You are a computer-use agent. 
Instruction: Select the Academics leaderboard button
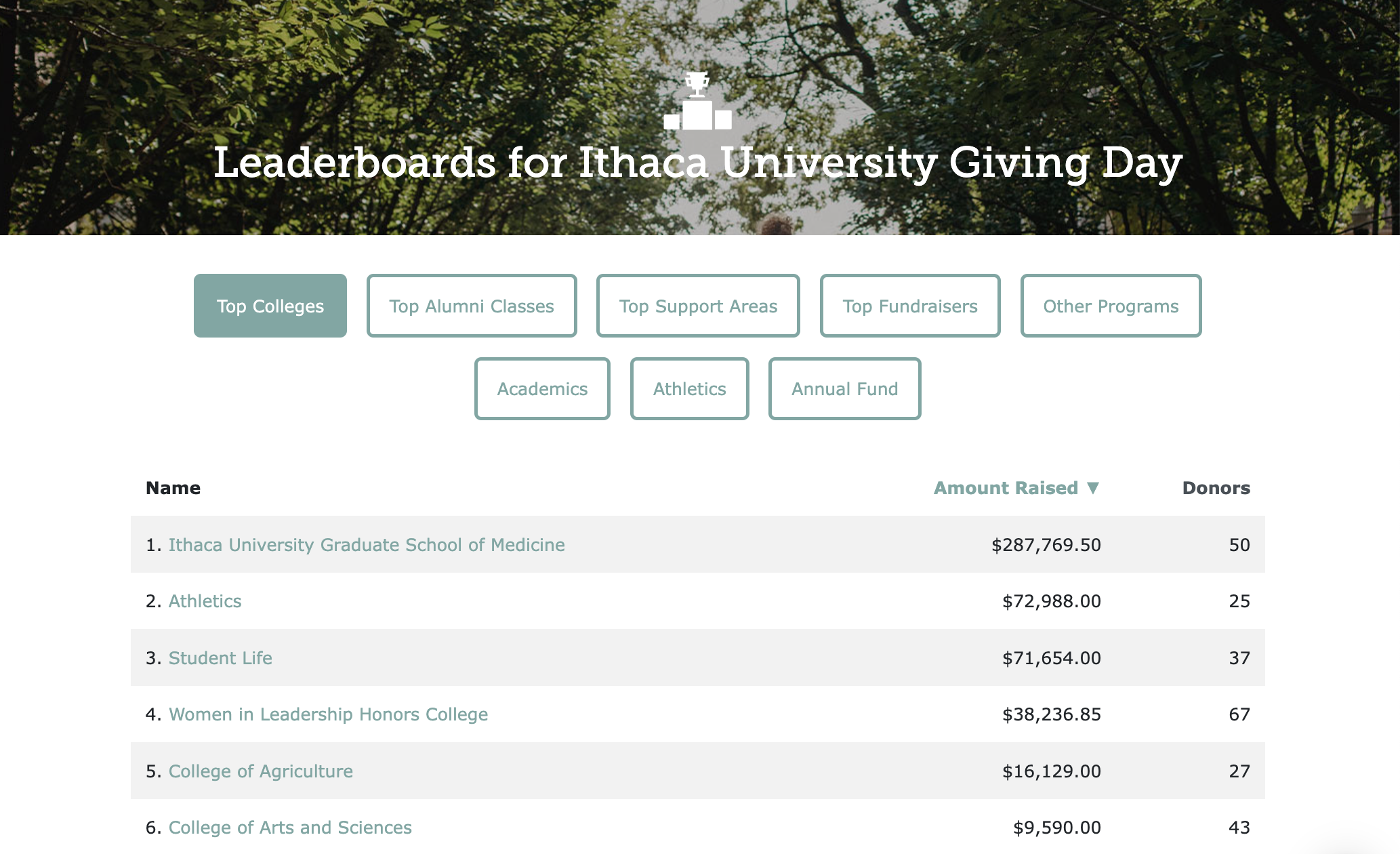pos(542,389)
